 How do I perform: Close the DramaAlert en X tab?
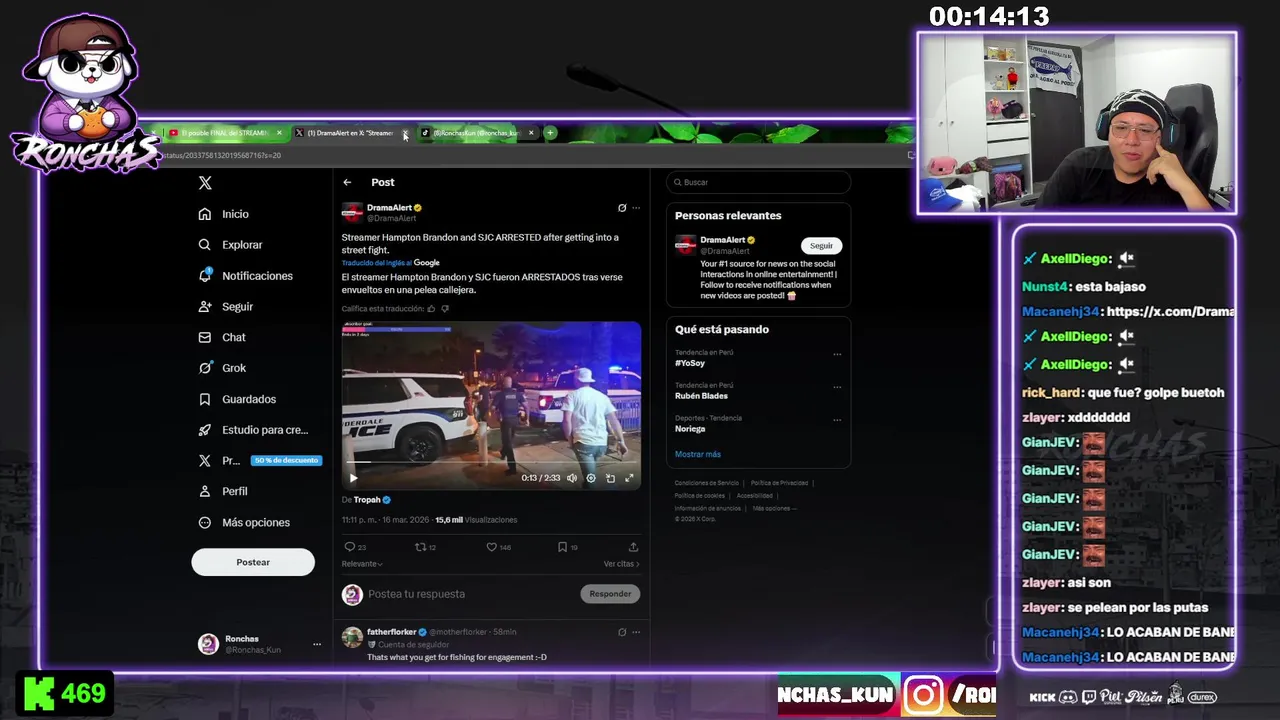(x=405, y=133)
